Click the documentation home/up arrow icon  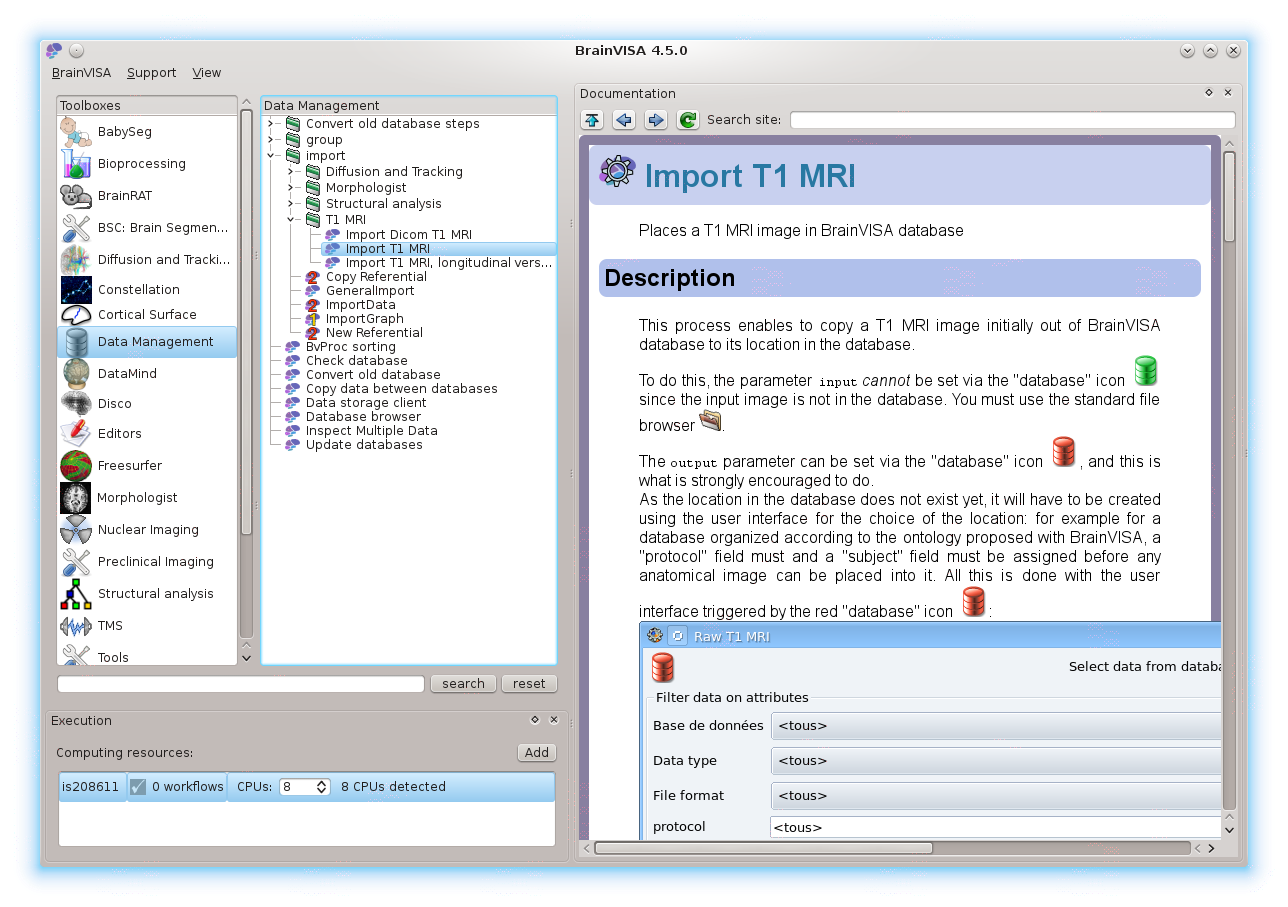click(592, 120)
